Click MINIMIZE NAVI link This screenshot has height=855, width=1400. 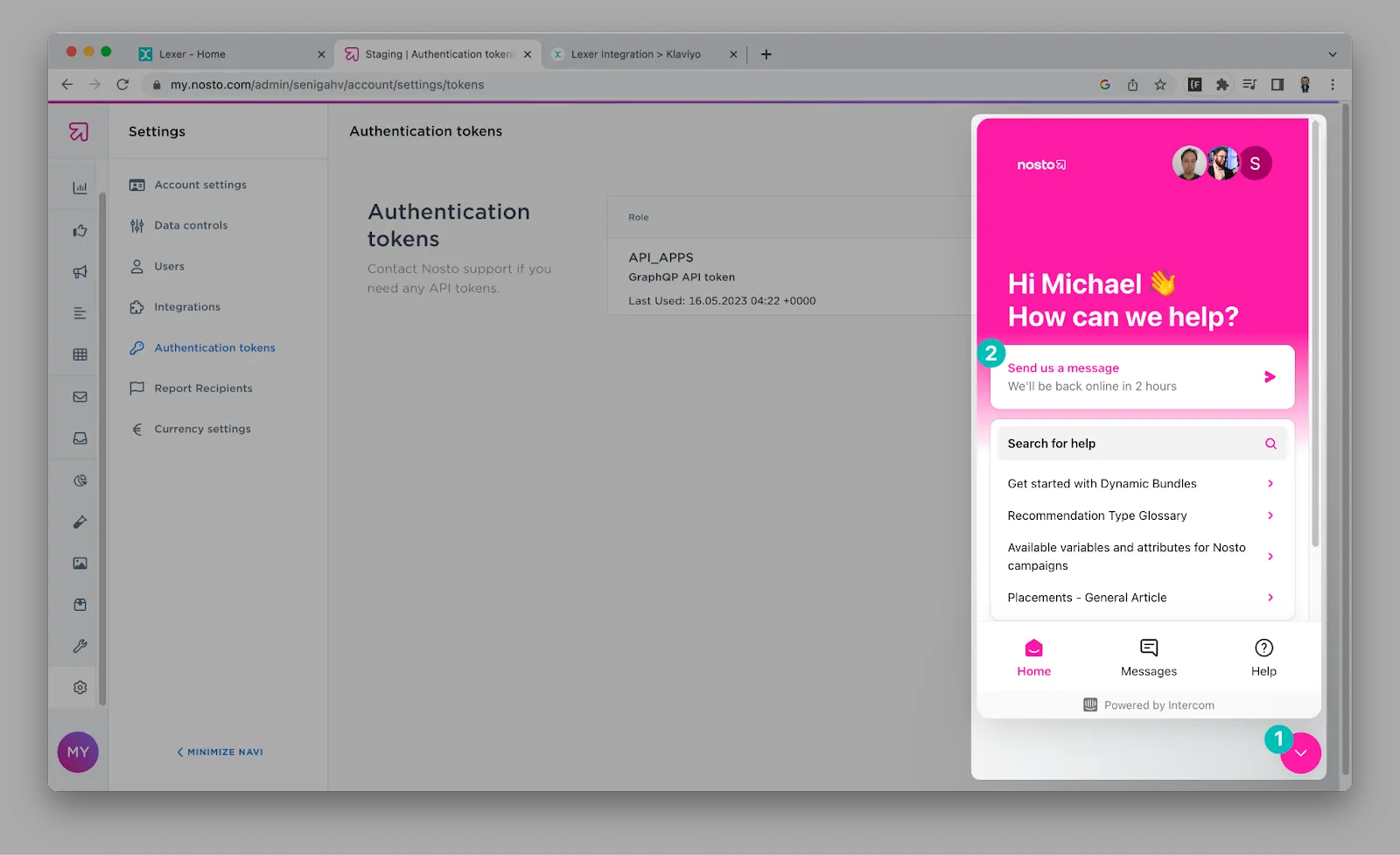point(220,752)
